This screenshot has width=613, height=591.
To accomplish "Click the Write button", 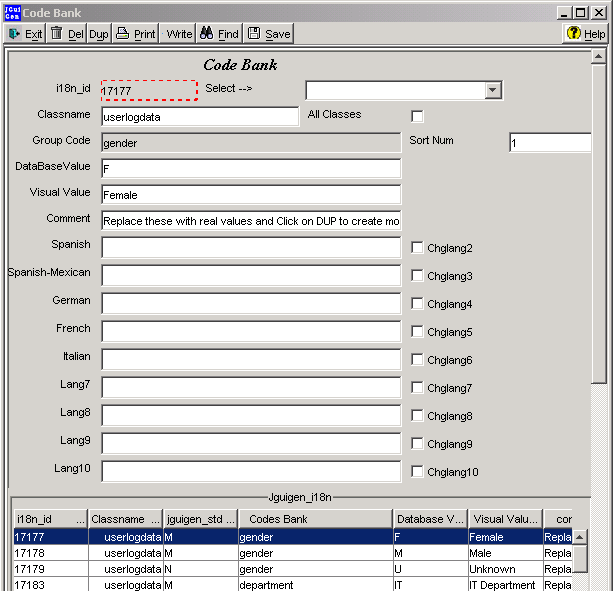I will (x=178, y=34).
